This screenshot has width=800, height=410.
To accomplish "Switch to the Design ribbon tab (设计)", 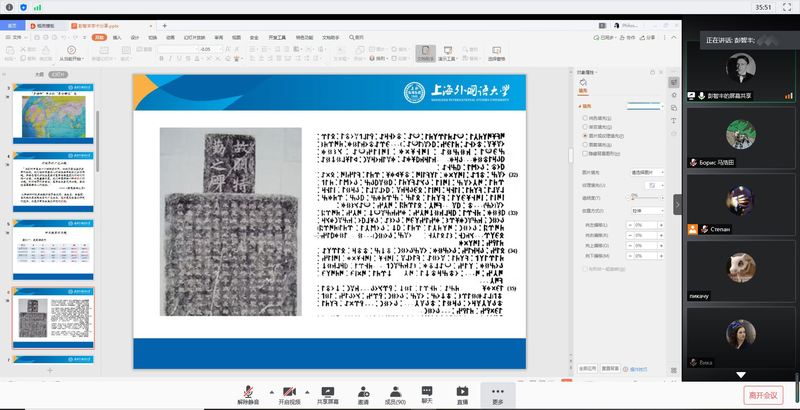I will pyautogui.click(x=135, y=37).
